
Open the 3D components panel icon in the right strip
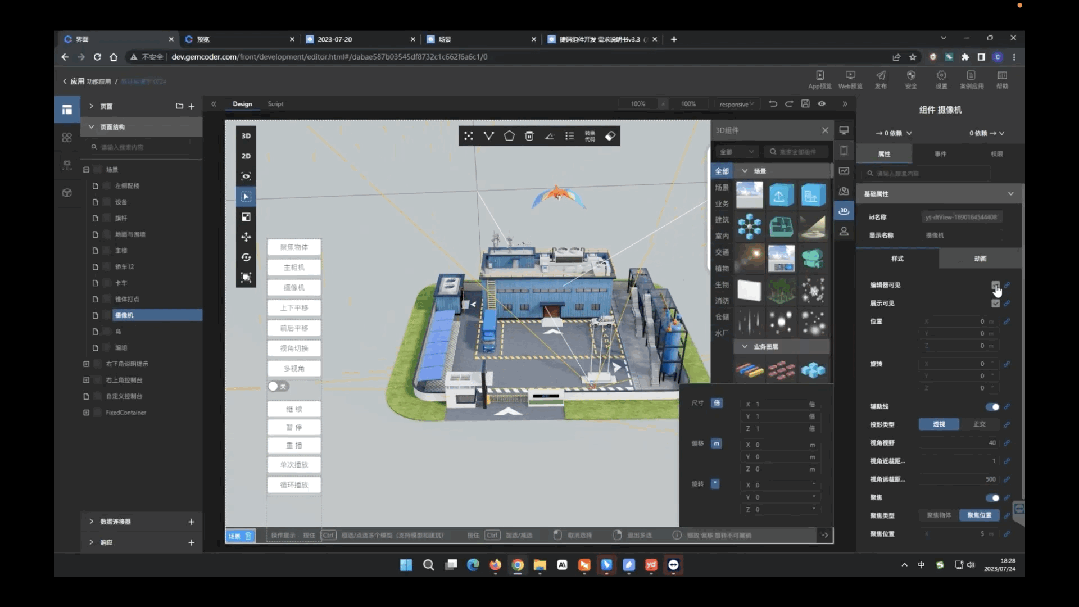pos(844,211)
